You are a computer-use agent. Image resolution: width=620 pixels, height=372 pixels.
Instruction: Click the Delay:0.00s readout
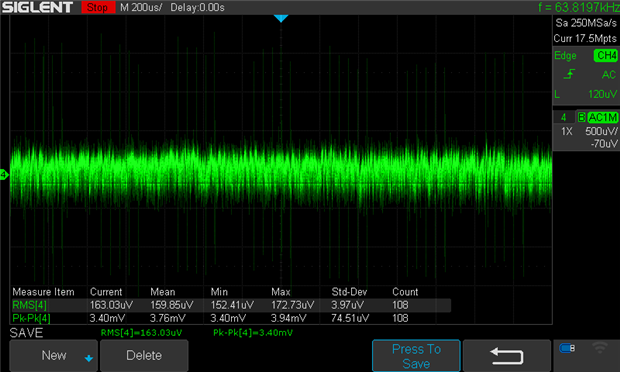pyautogui.click(x=197, y=8)
